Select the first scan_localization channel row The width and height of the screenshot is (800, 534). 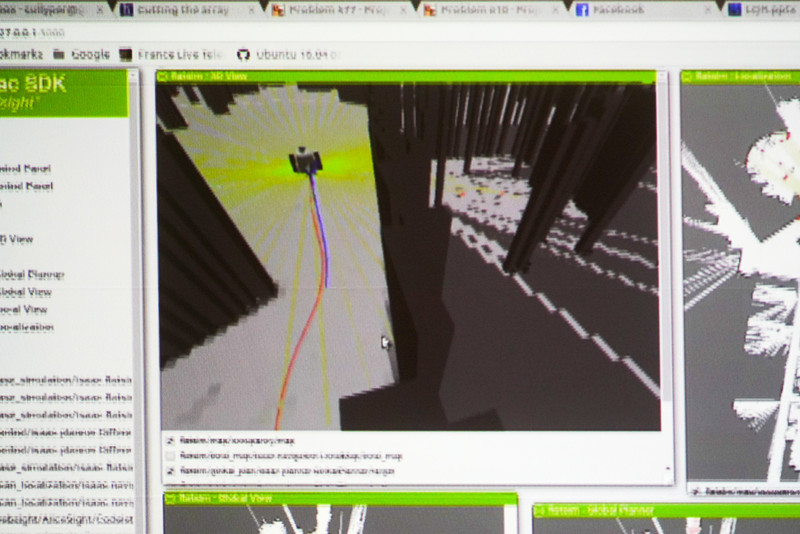click(66, 485)
